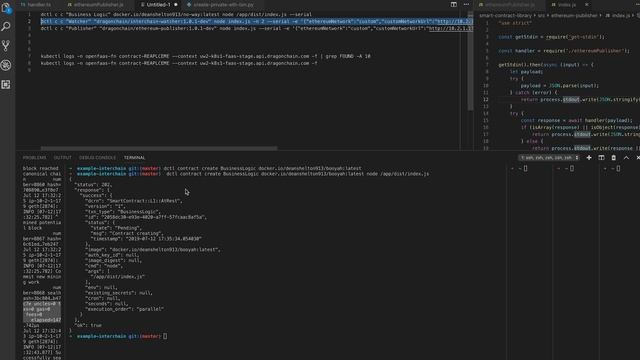Click the second empty terminal split pane cursor

click(572, 168)
